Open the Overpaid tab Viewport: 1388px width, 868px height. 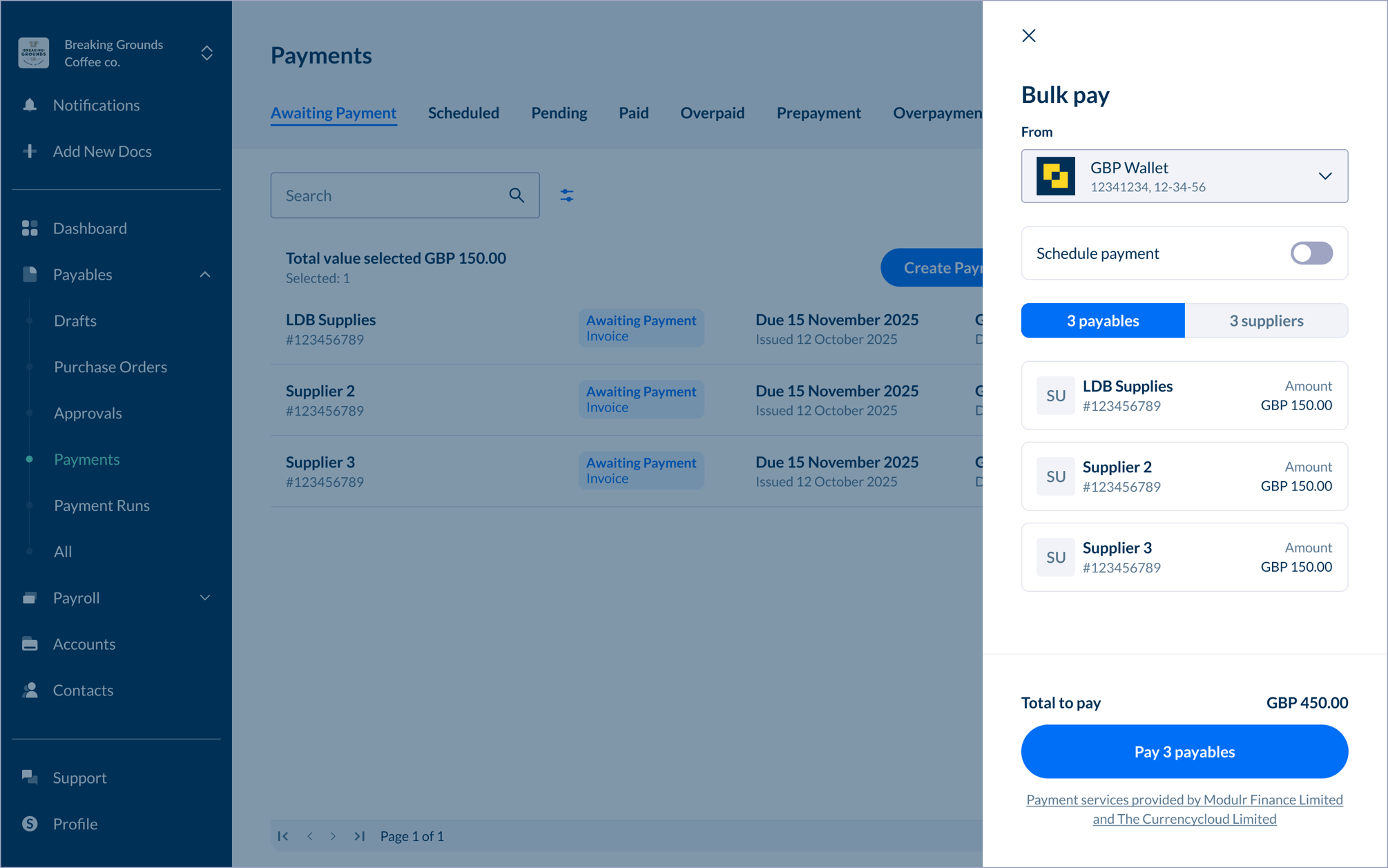[x=712, y=113]
